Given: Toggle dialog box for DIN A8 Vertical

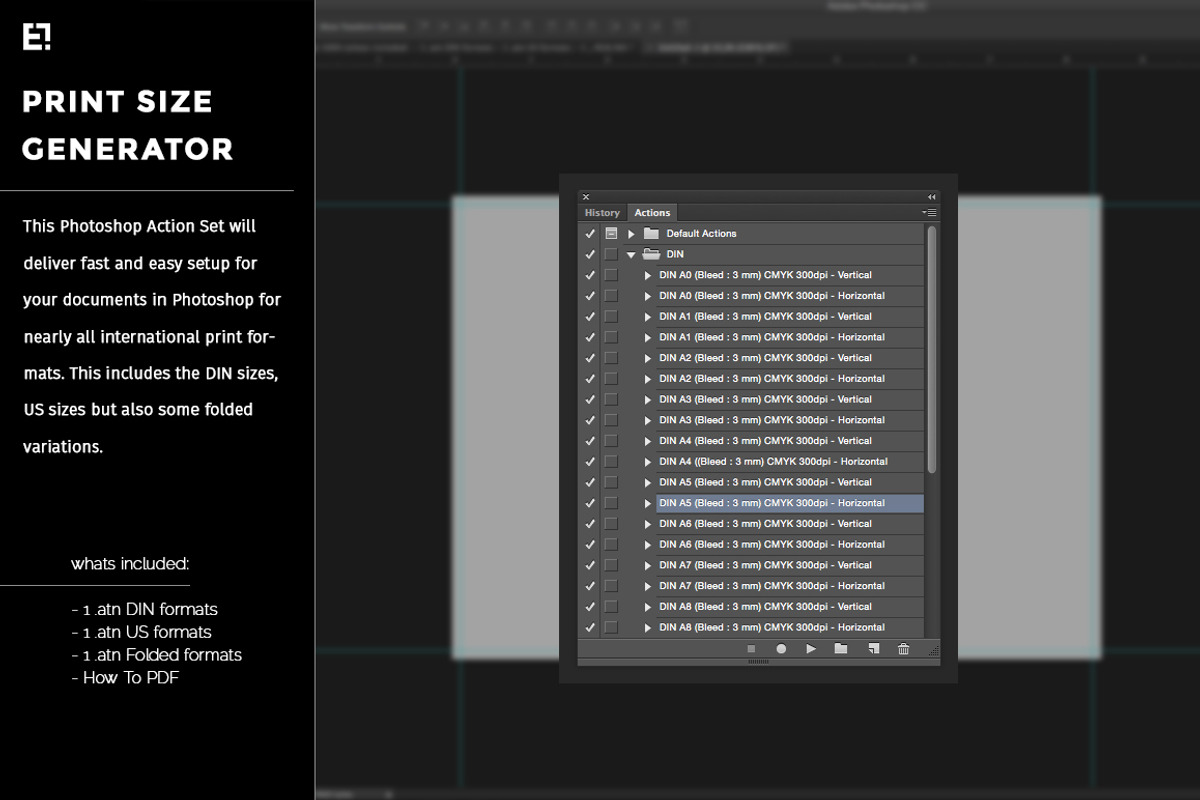Looking at the screenshot, I should [x=611, y=607].
